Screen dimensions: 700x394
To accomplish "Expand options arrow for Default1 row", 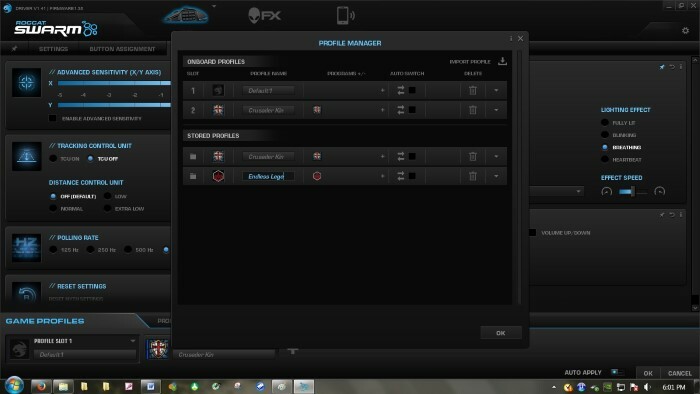I will click(x=496, y=91).
